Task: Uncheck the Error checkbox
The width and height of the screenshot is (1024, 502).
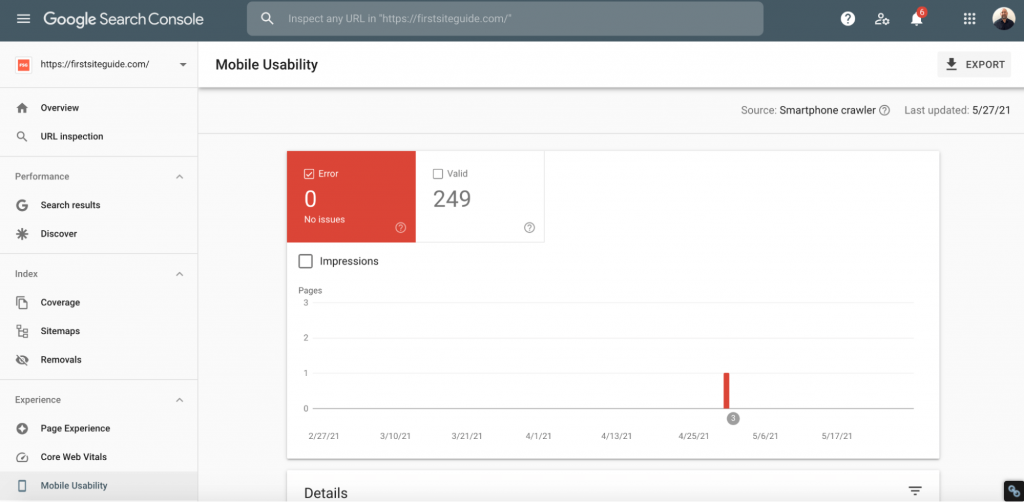Action: [309, 174]
